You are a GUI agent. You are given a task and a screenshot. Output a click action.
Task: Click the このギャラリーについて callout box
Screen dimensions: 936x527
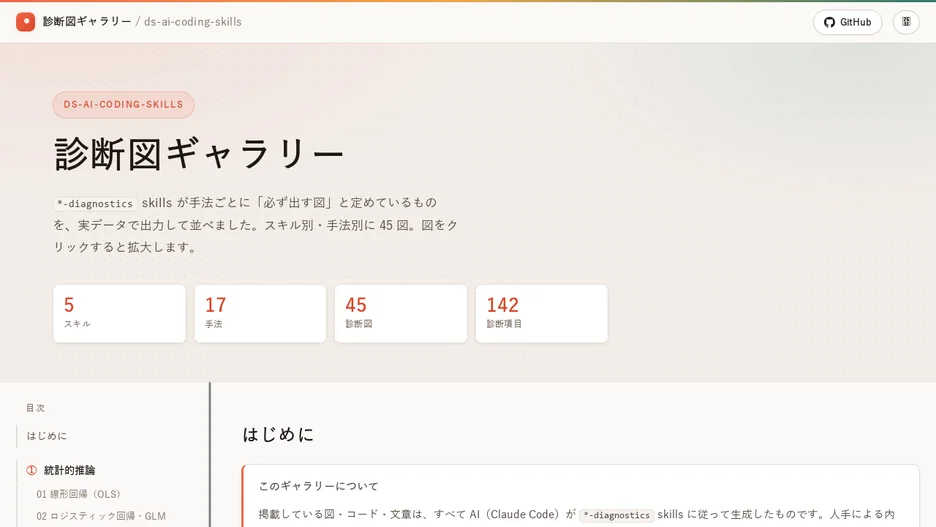pos(580,496)
